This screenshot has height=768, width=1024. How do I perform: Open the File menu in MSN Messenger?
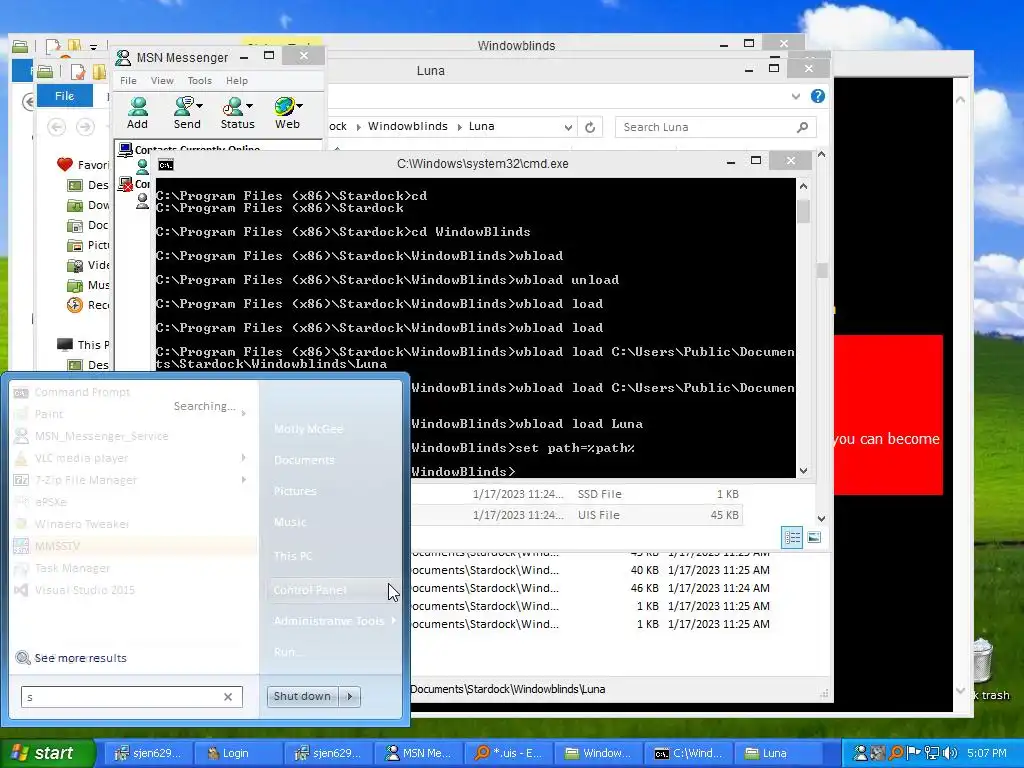click(x=128, y=80)
